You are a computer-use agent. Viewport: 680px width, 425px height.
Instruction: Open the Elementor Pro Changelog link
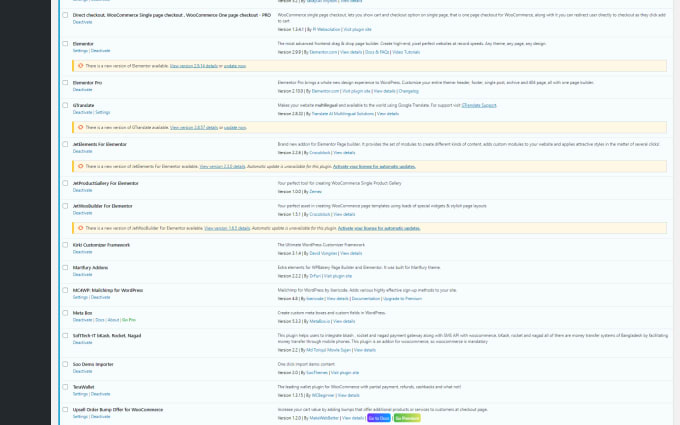point(409,91)
